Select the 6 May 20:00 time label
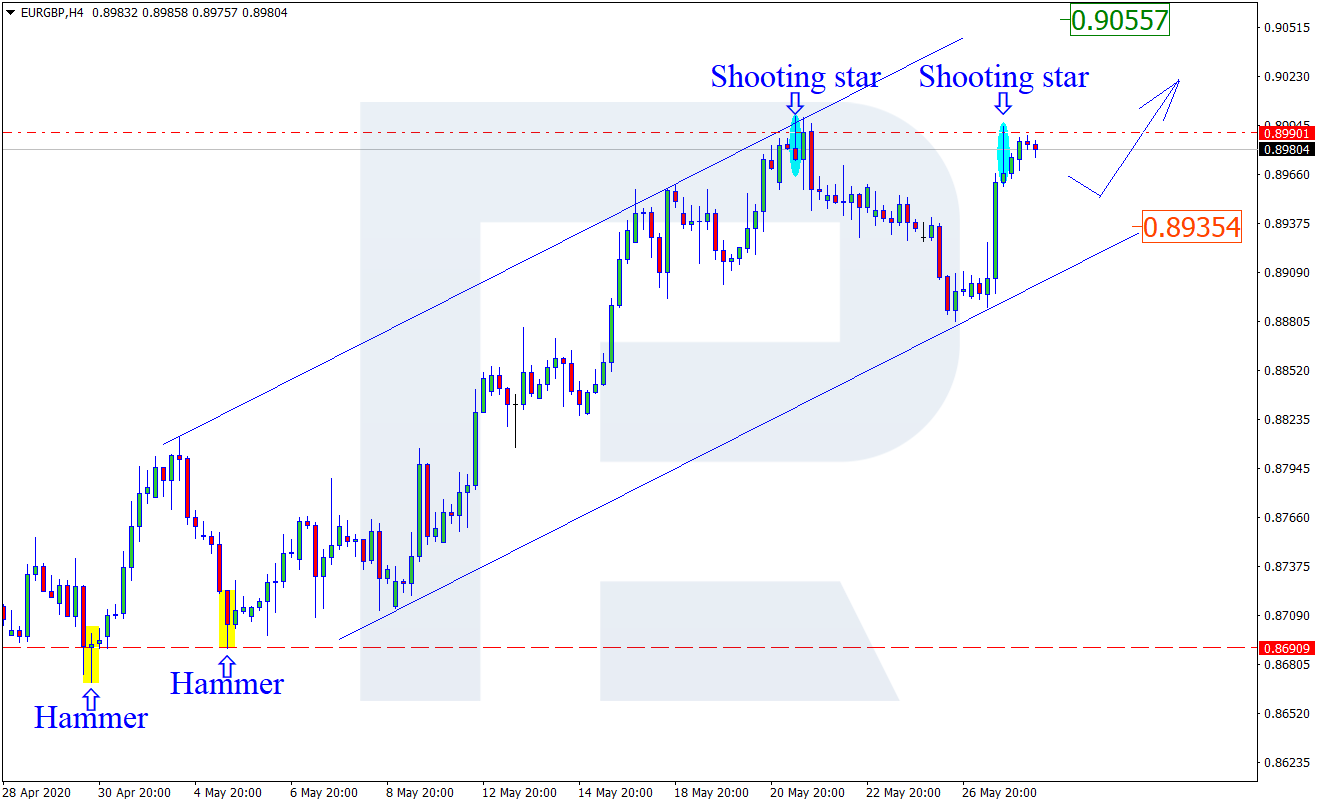The width and height of the screenshot is (1321, 805). (x=323, y=793)
